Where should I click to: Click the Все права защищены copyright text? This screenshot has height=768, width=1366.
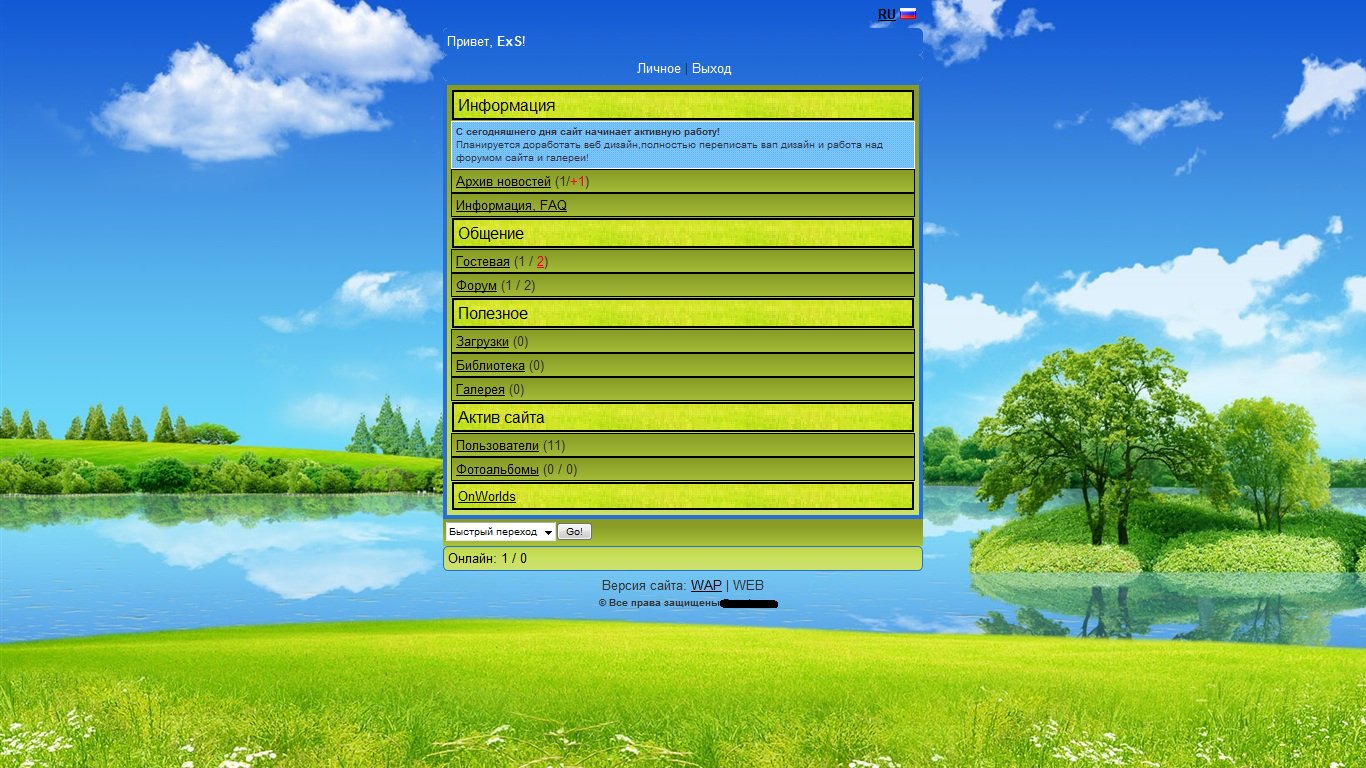pos(659,603)
